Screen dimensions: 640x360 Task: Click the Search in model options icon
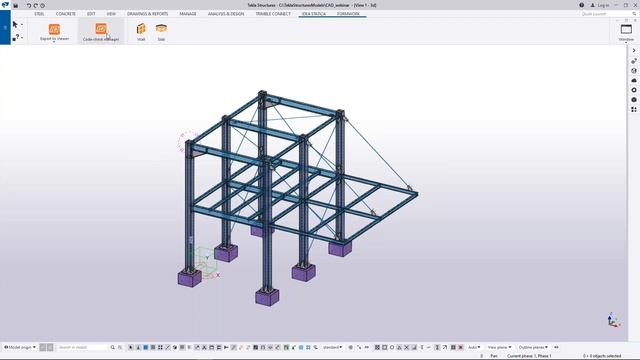(x=120, y=347)
